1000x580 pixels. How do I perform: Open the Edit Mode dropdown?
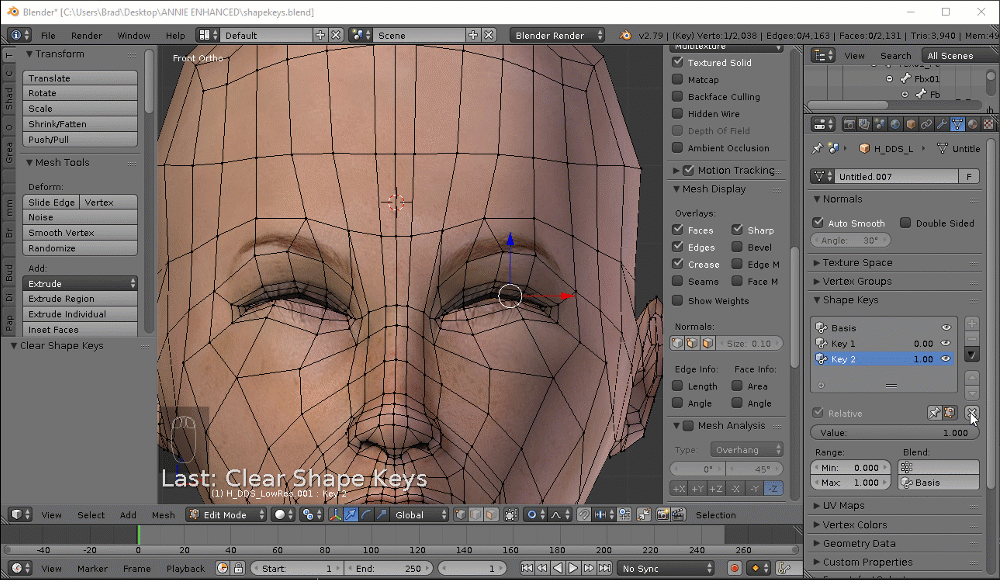click(227, 515)
